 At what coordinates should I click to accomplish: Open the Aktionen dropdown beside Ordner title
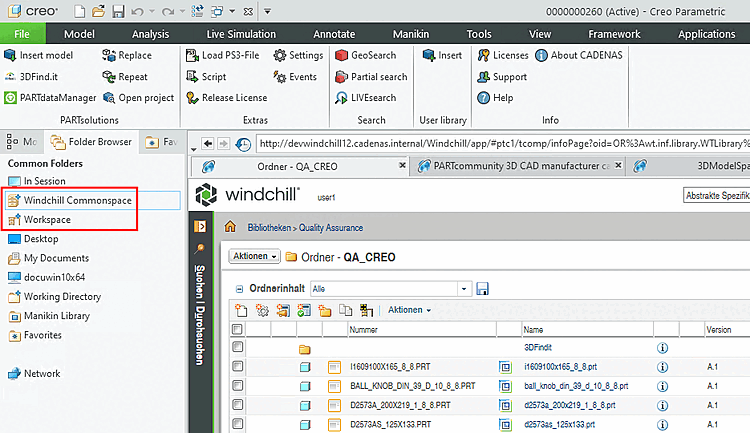click(x=254, y=256)
